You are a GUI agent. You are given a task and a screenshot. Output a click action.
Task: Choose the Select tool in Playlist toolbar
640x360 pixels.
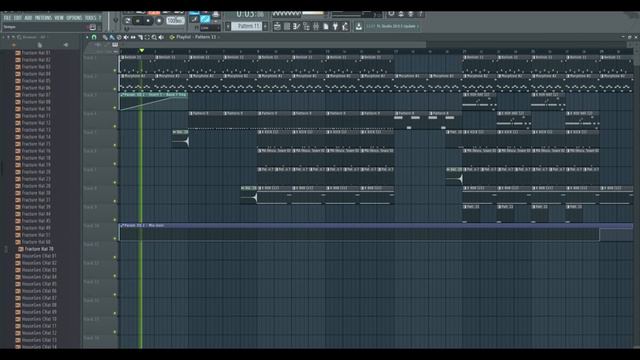point(147,37)
